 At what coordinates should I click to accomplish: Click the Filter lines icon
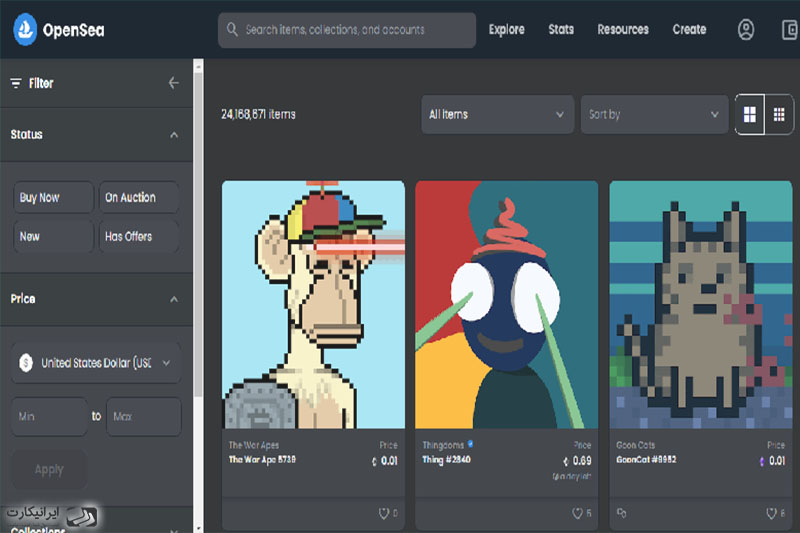pyautogui.click(x=16, y=83)
